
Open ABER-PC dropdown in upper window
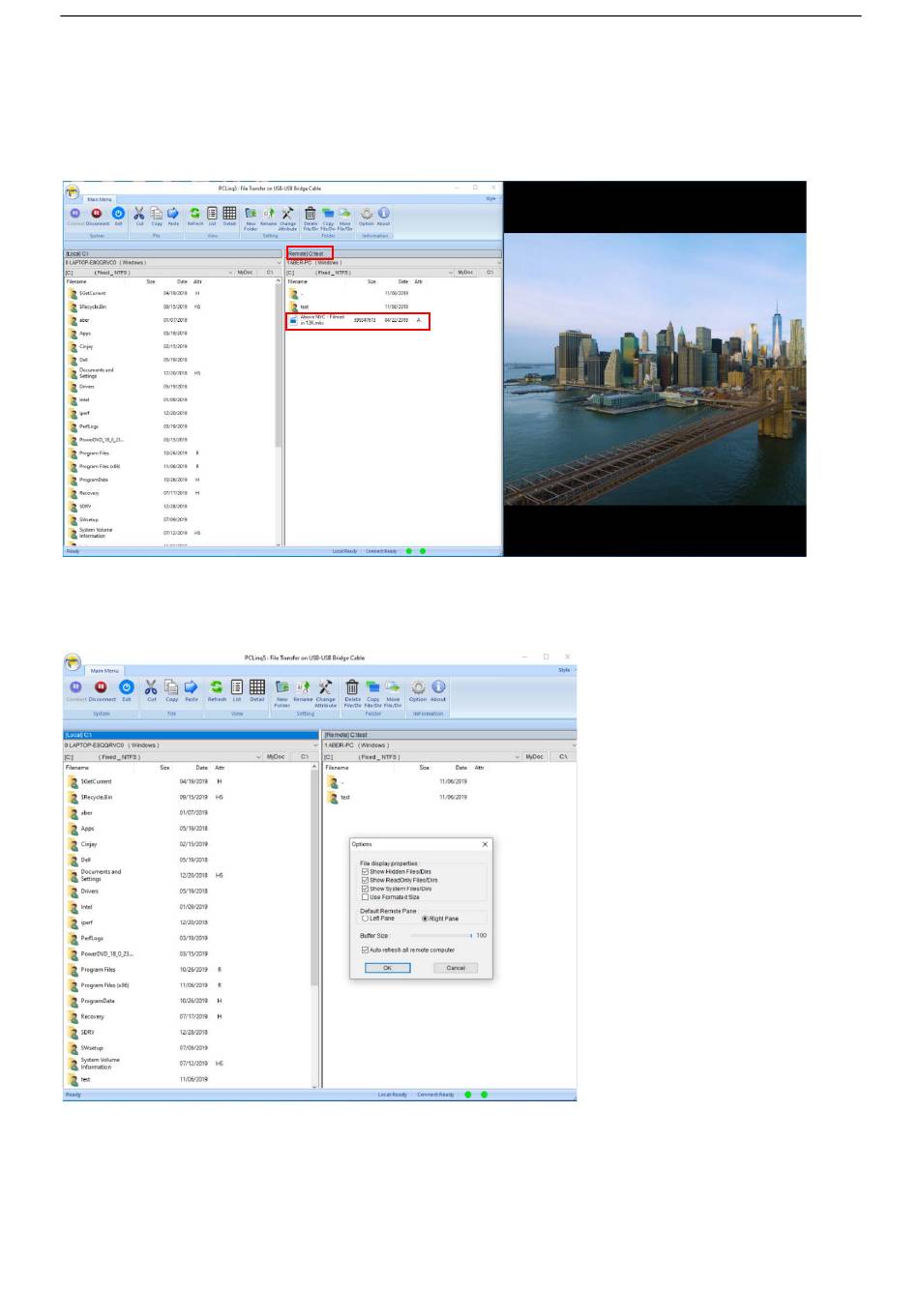pyautogui.click(x=499, y=262)
